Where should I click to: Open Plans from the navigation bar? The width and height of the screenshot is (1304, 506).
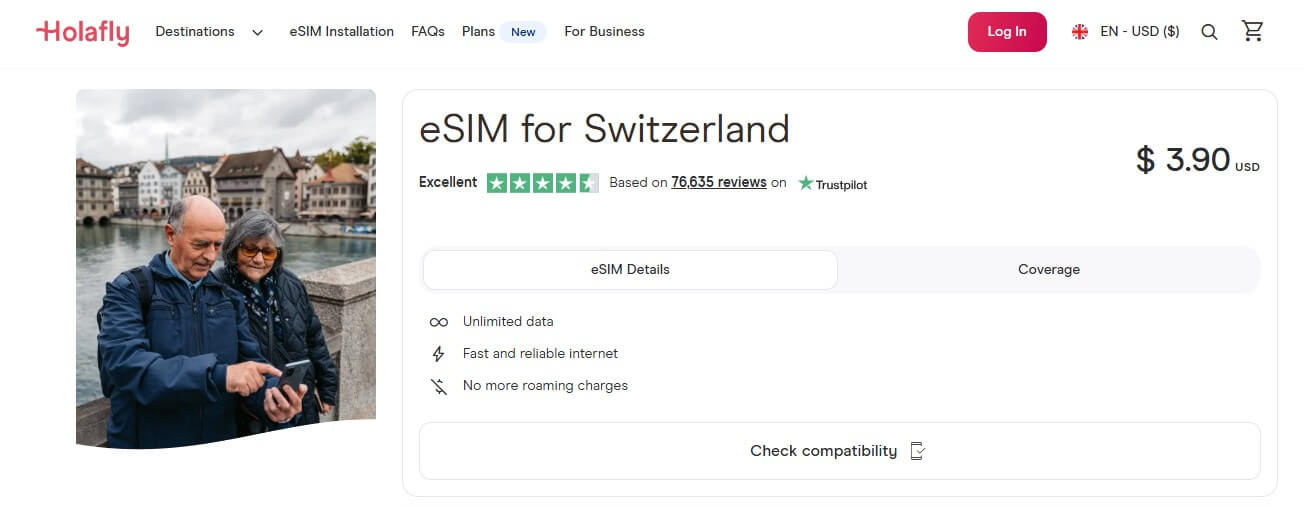pyautogui.click(x=478, y=32)
